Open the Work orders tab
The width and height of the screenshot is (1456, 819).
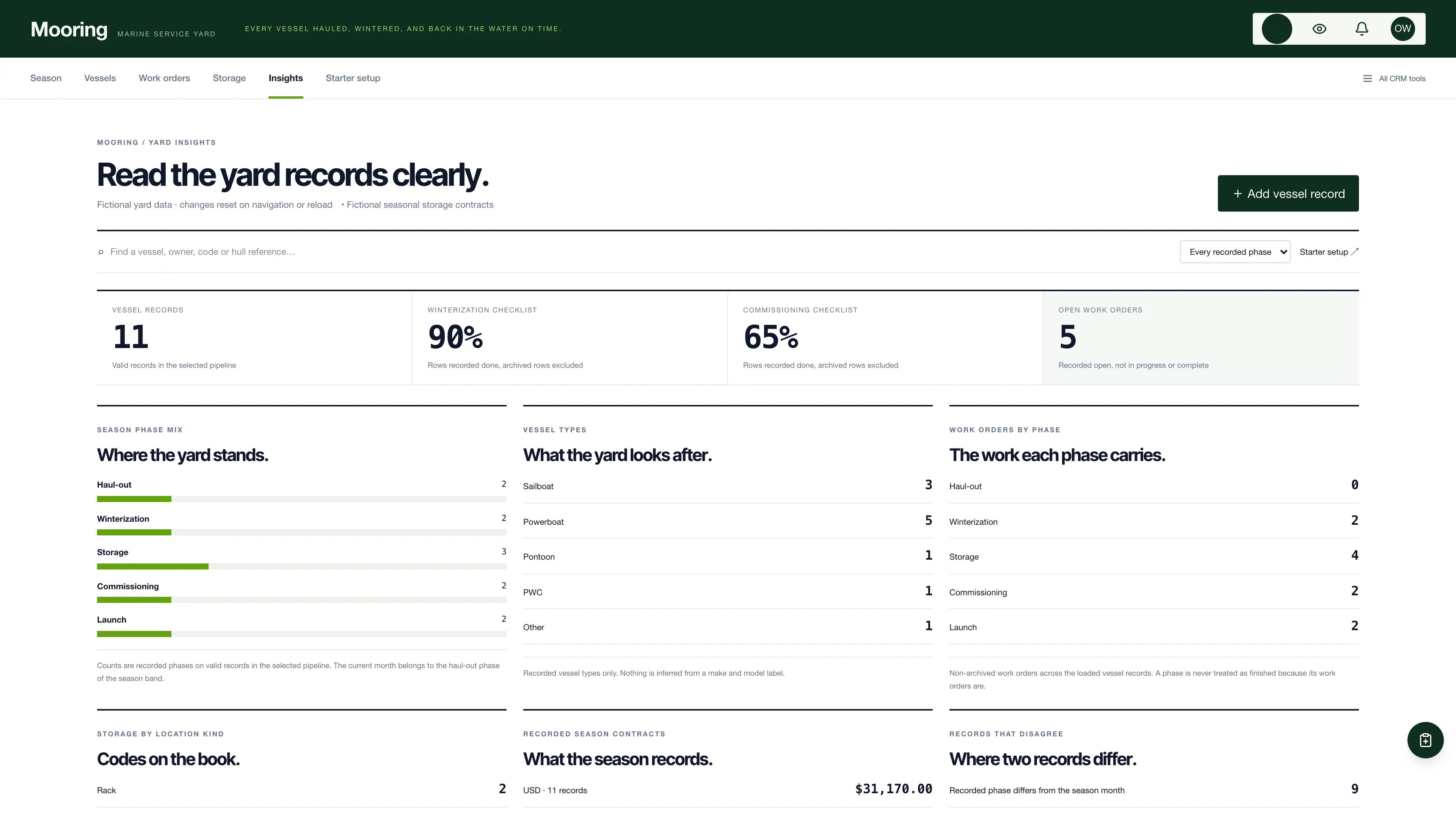[x=165, y=78]
